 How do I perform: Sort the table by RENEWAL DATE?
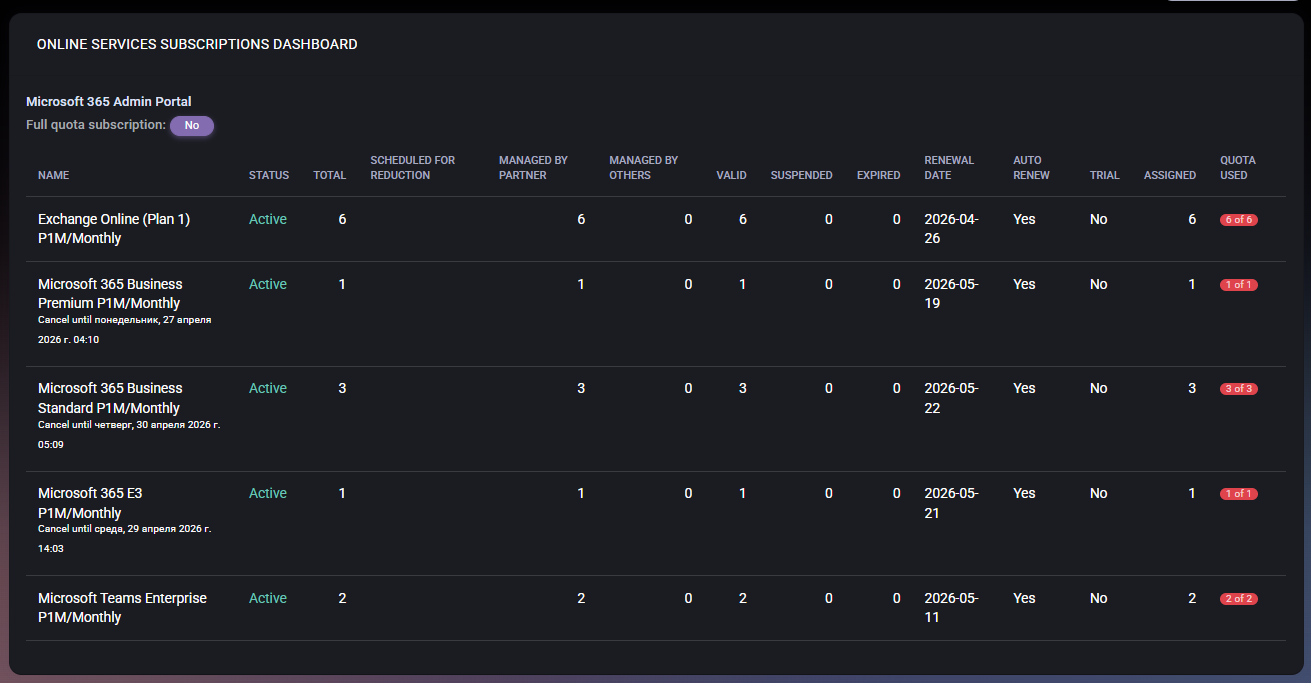coord(949,168)
